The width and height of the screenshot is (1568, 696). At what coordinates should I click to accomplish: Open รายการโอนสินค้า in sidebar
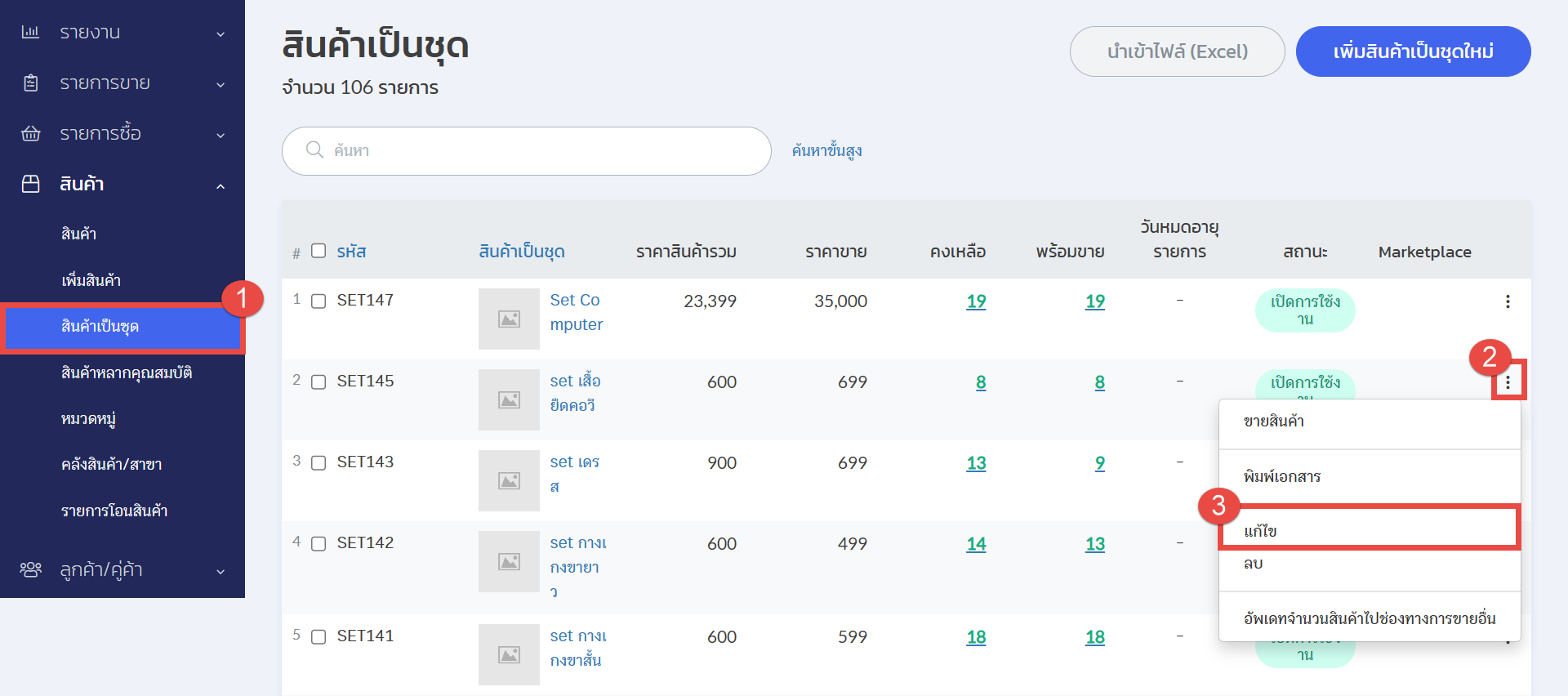point(114,511)
